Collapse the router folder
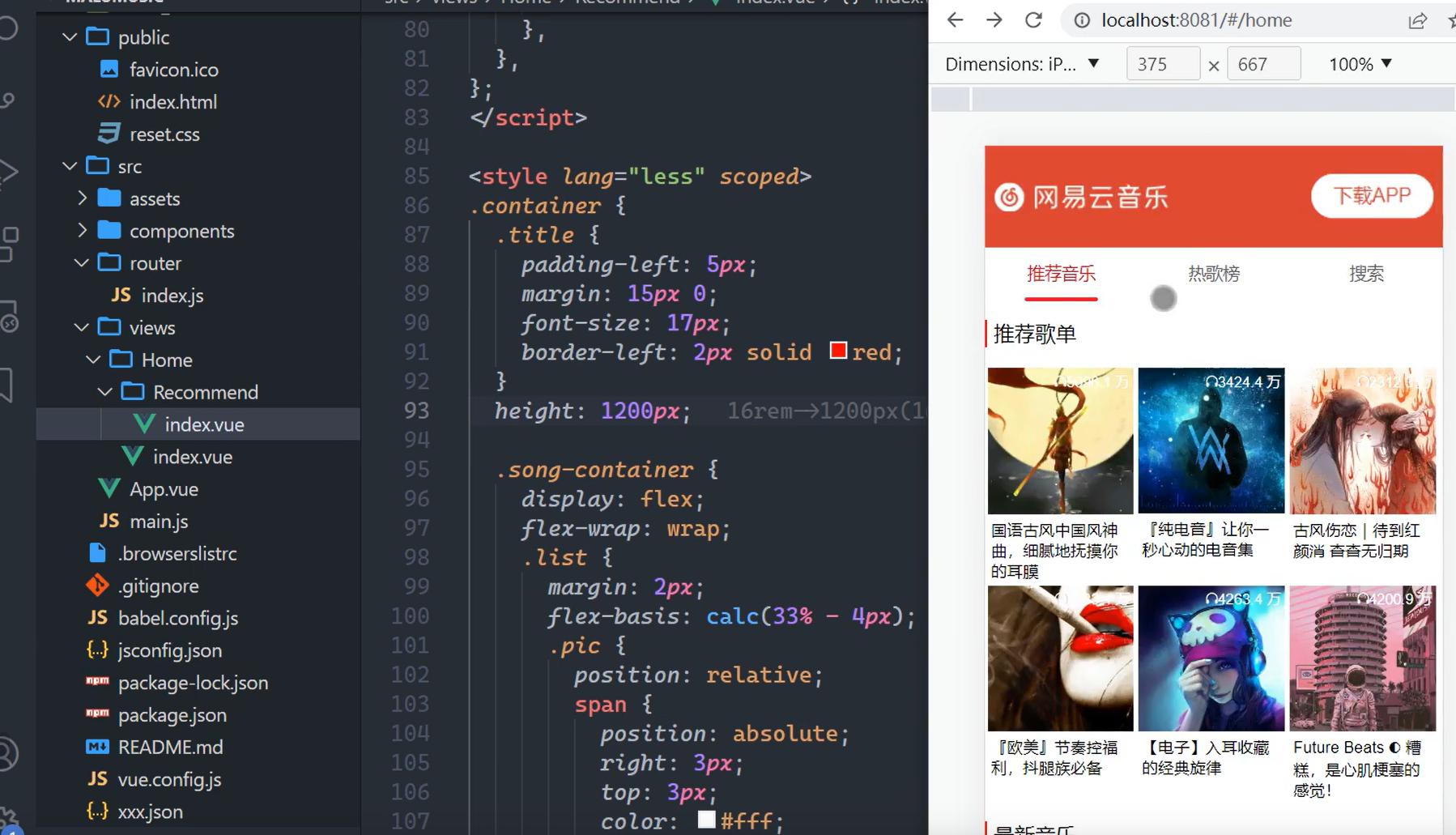This screenshot has width=1456, height=835. click(x=82, y=263)
